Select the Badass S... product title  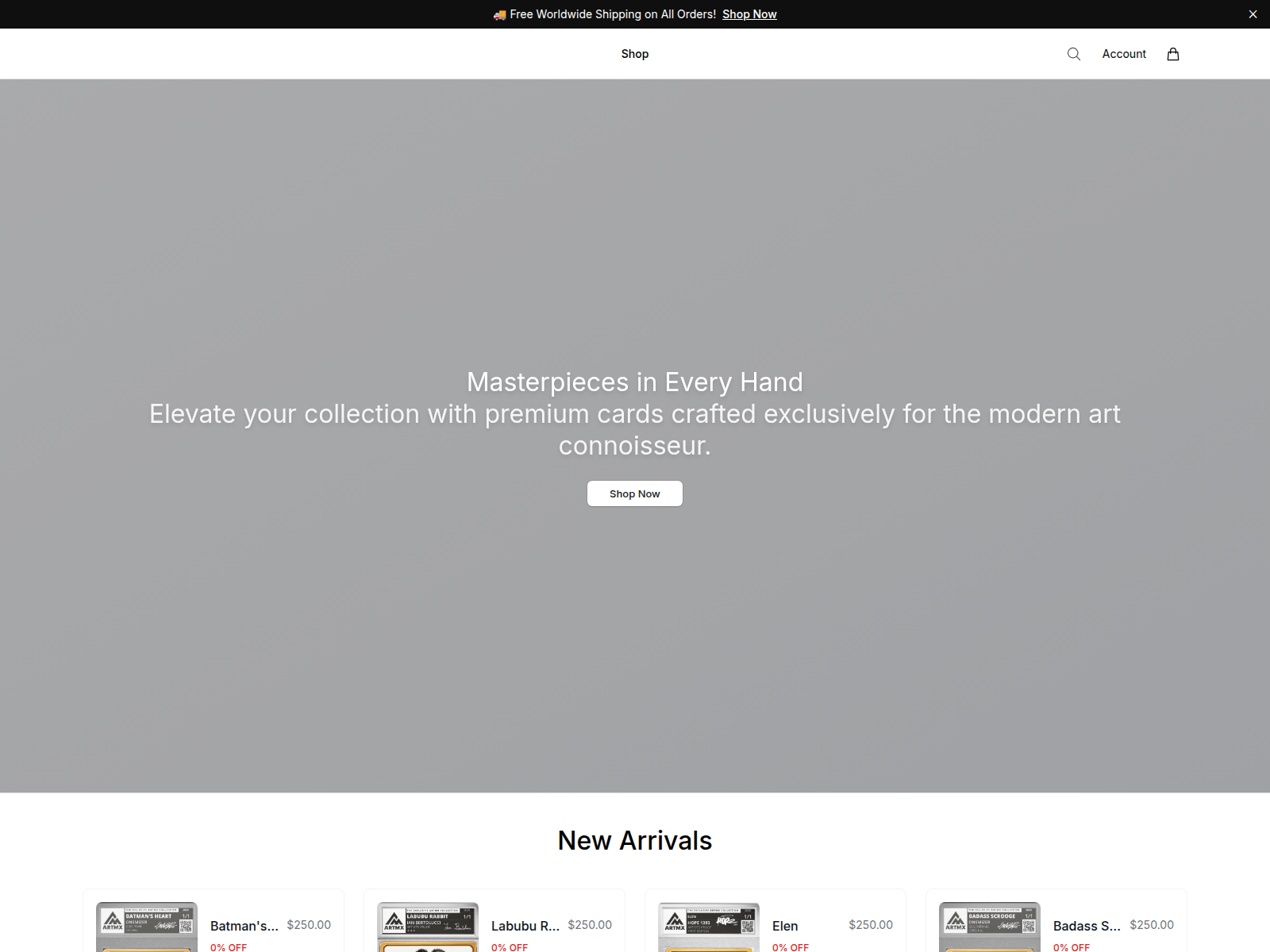(x=1087, y=926)
